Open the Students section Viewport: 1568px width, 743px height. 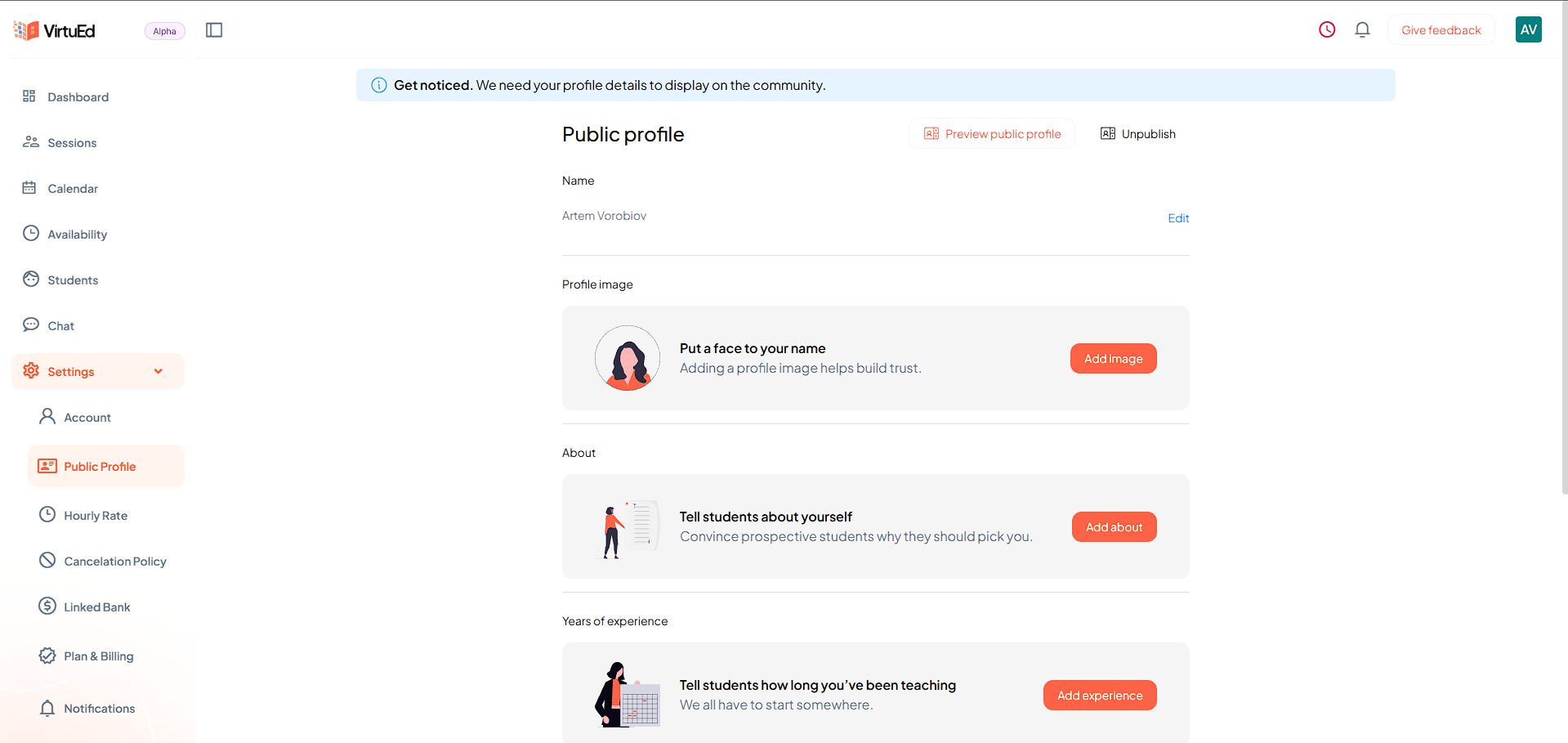tap(98, 280)
